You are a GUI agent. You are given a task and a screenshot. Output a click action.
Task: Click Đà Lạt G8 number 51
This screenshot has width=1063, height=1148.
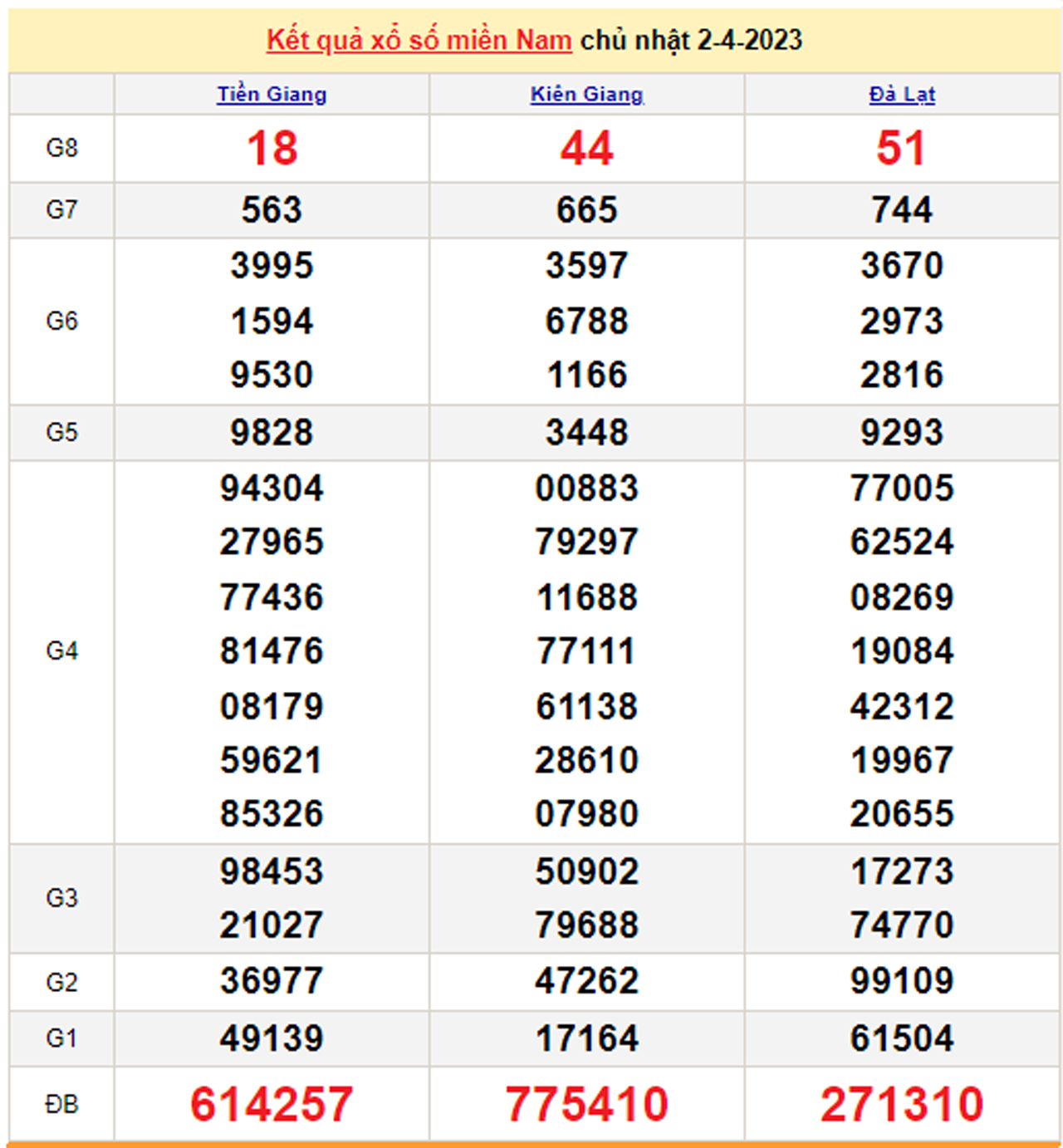click(x=901, y=149)
